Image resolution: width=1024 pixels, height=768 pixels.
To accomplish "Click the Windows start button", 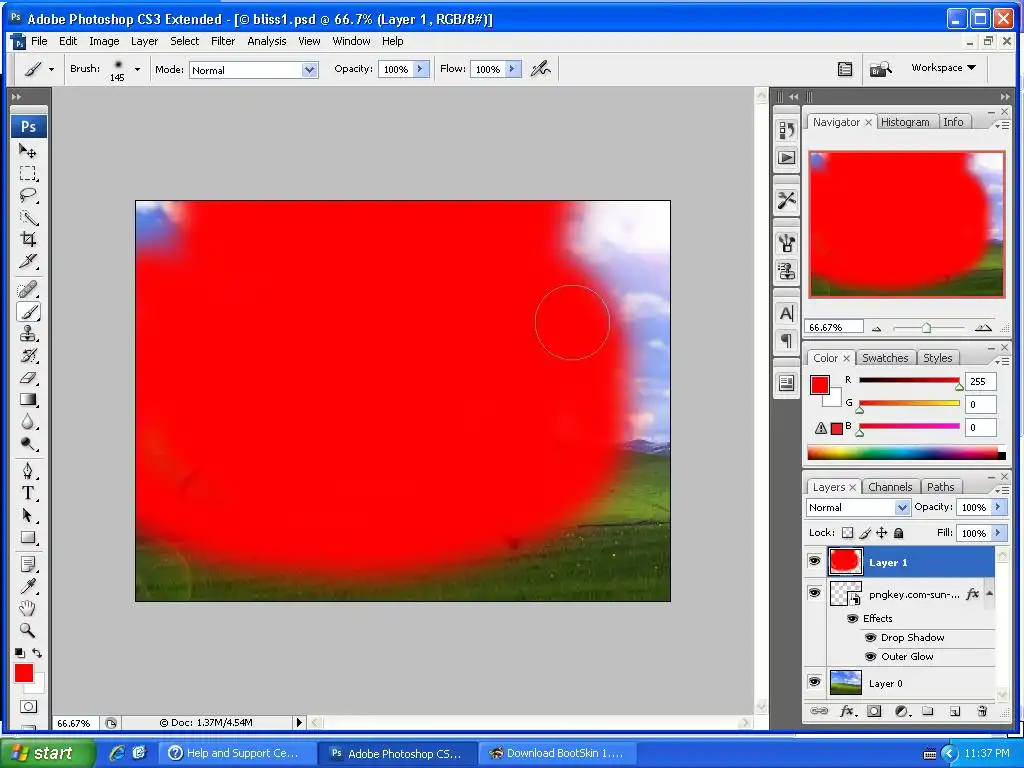I will click(46, 753).
